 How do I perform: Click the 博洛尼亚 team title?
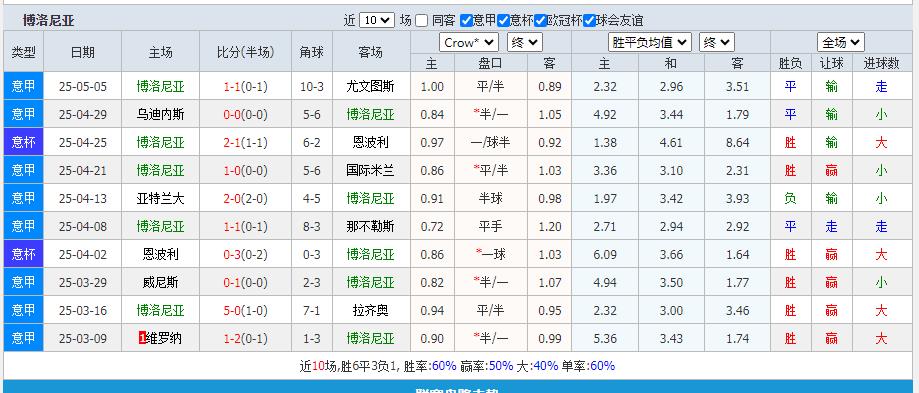point(49,21)
